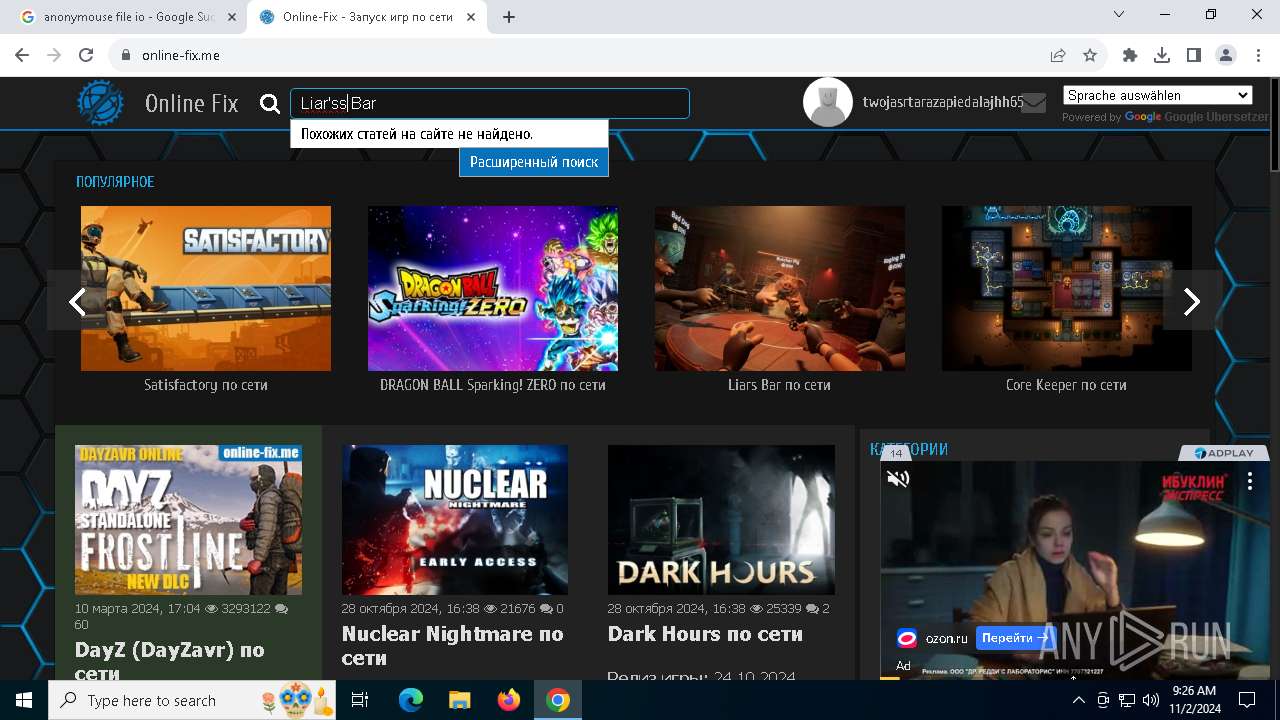Image resolution: width=1280 pixels, height=720 pixels.
Task: Click the Dragon Ball Sparking Zero thumbnail
Action: [493, 288]
